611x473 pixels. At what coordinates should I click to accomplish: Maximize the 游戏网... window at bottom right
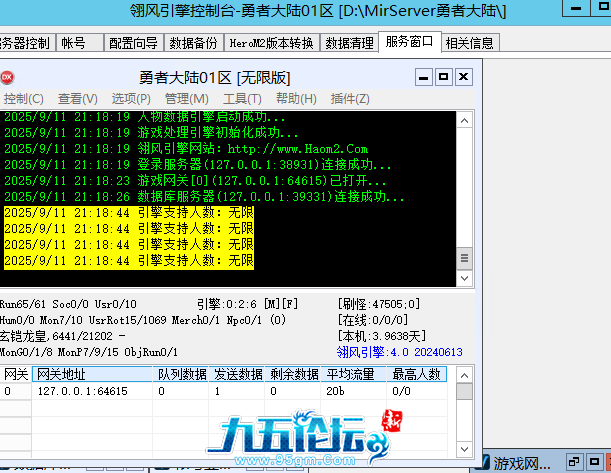click(x=594, y=462)
